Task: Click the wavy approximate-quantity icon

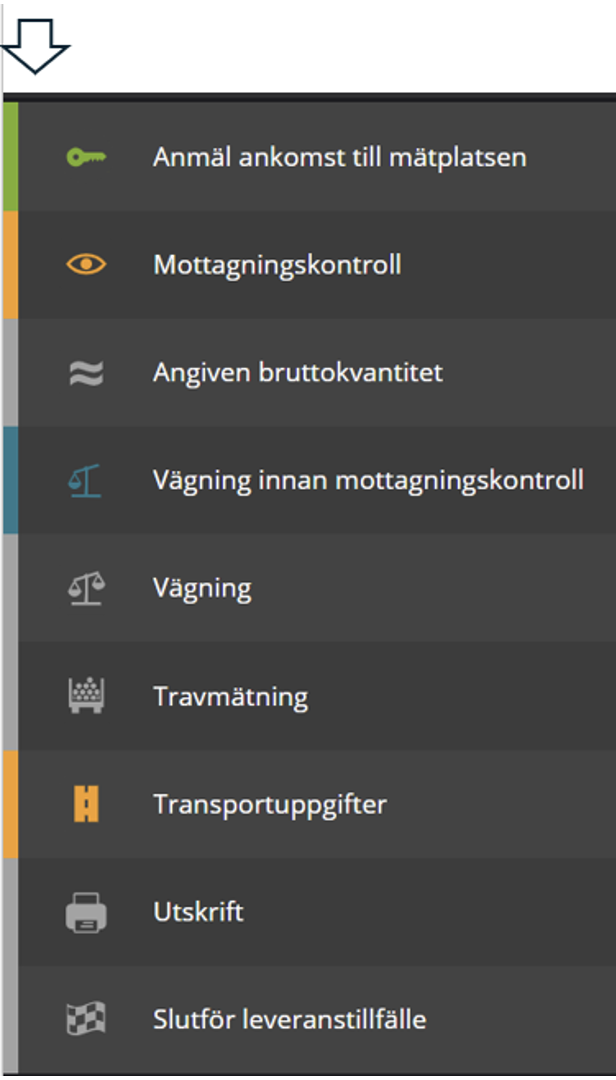Action: 86,373
